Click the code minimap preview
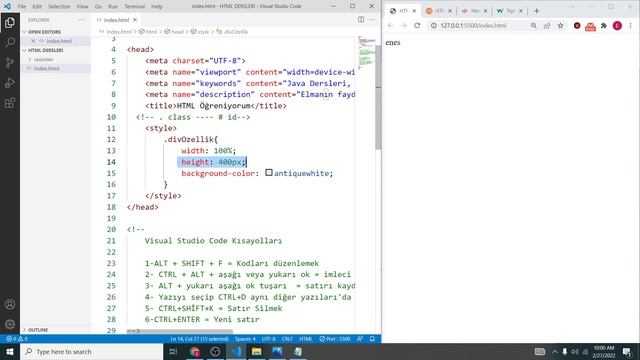This screenshot has width=640, height=360. 367,53
